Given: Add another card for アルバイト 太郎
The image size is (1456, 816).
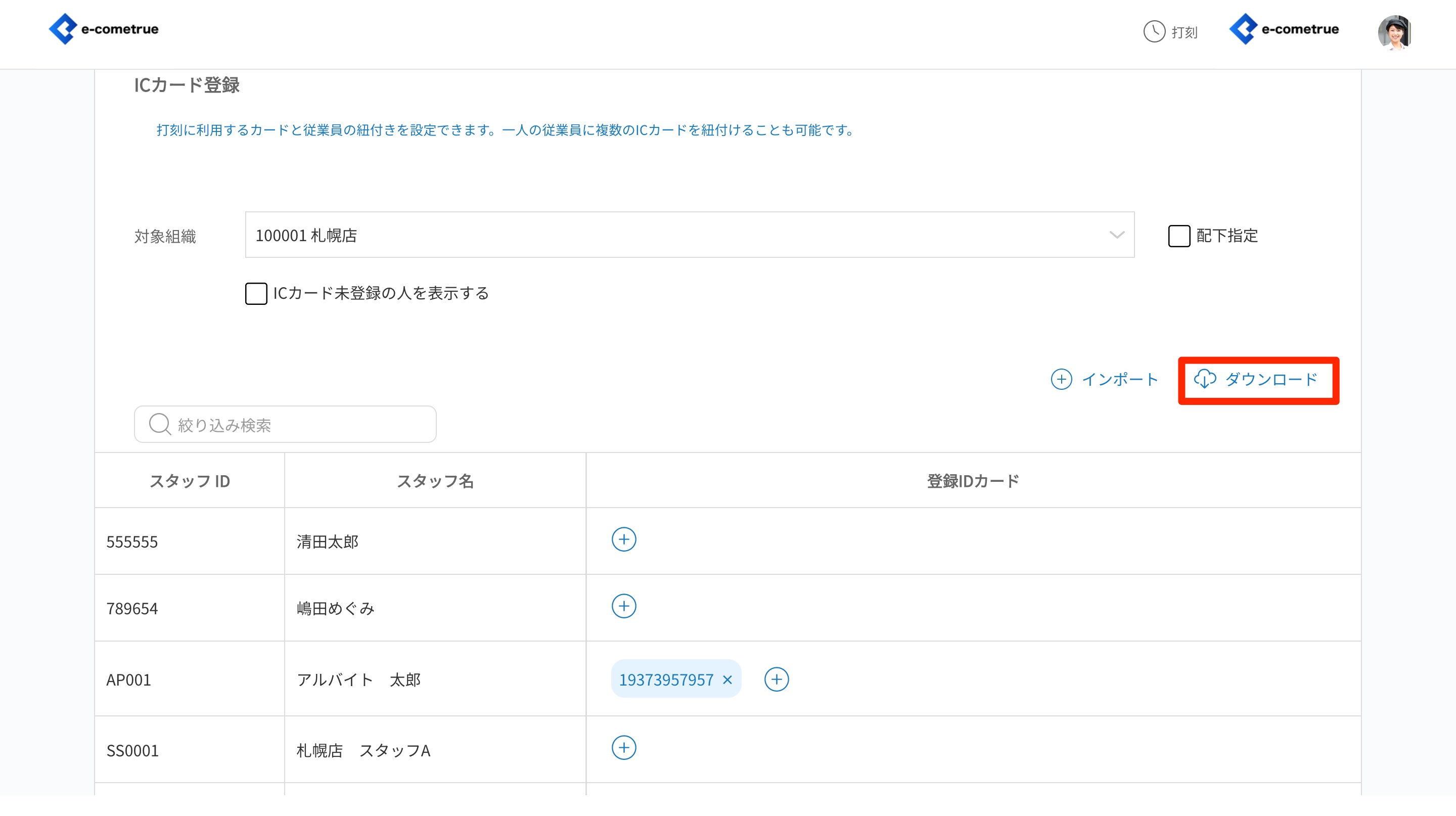Looking at the screenshot, I should 776,679.
